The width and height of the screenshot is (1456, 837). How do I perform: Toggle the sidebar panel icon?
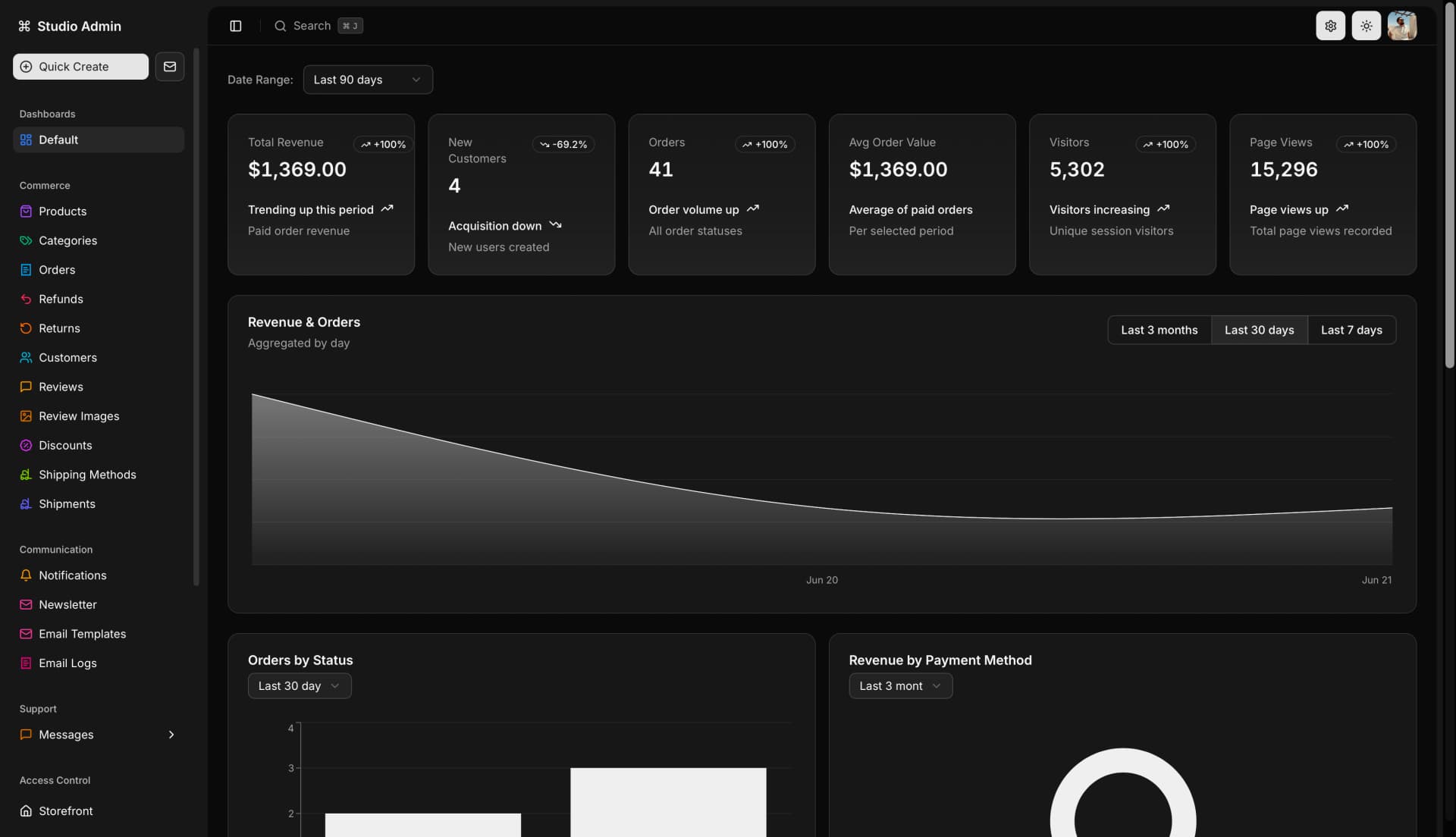coord(236,26)
